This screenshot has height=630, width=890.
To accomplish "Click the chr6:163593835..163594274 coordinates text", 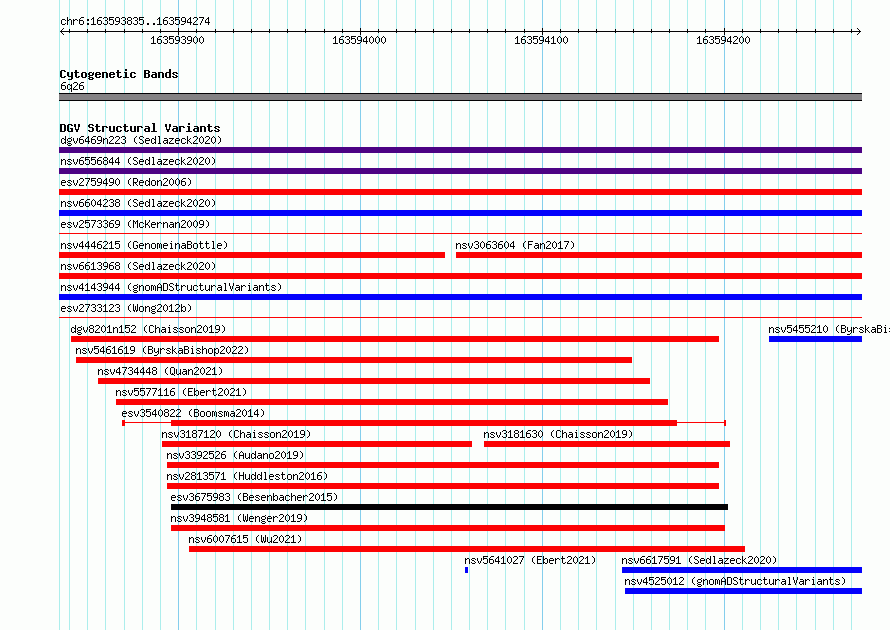I will [135, 22].
